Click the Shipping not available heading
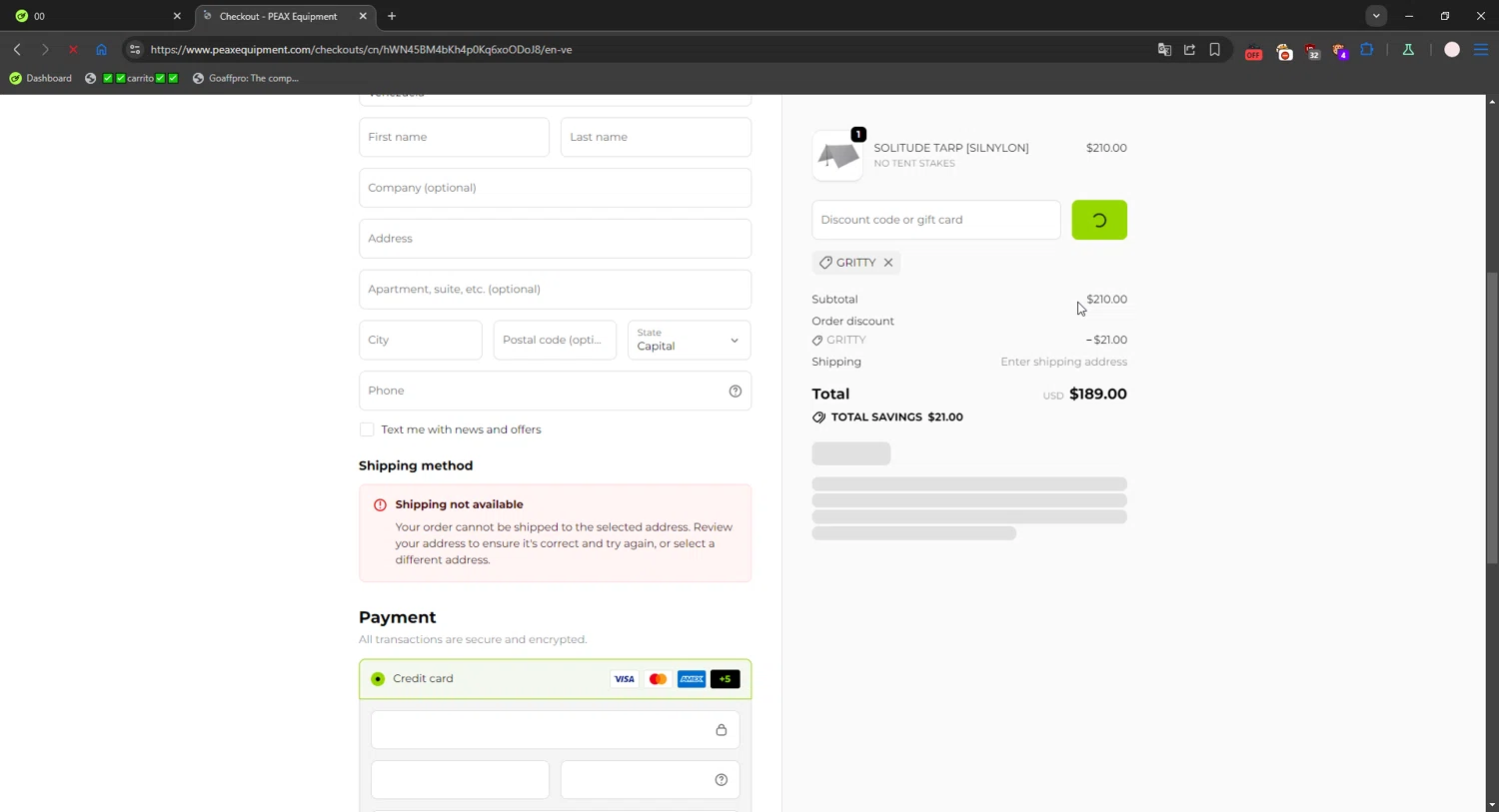 459,505
